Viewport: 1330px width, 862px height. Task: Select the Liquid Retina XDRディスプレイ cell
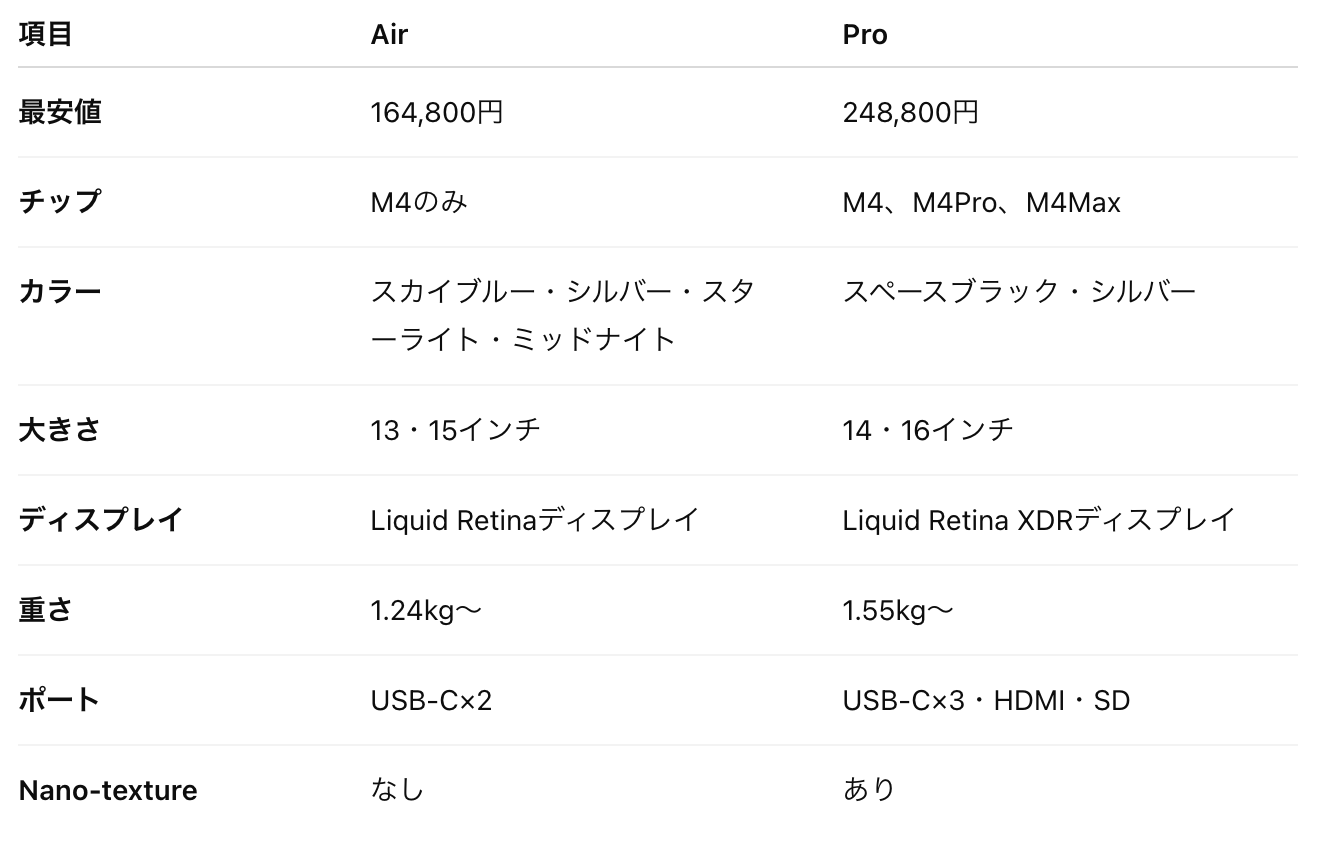1039,520
